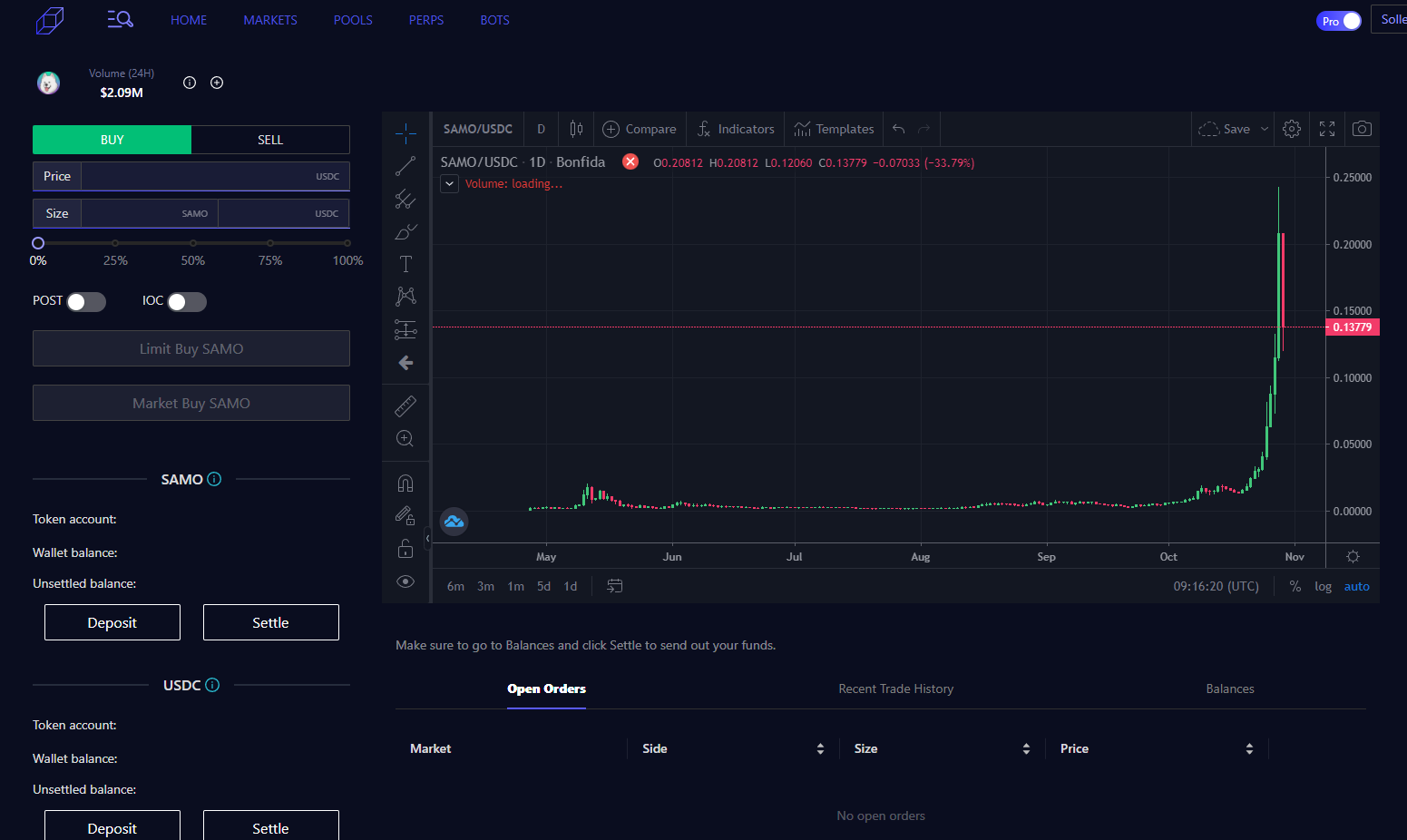The image size is (1407, 840).
Task: Click the undo arrow
Action: [x=899, y=129]
